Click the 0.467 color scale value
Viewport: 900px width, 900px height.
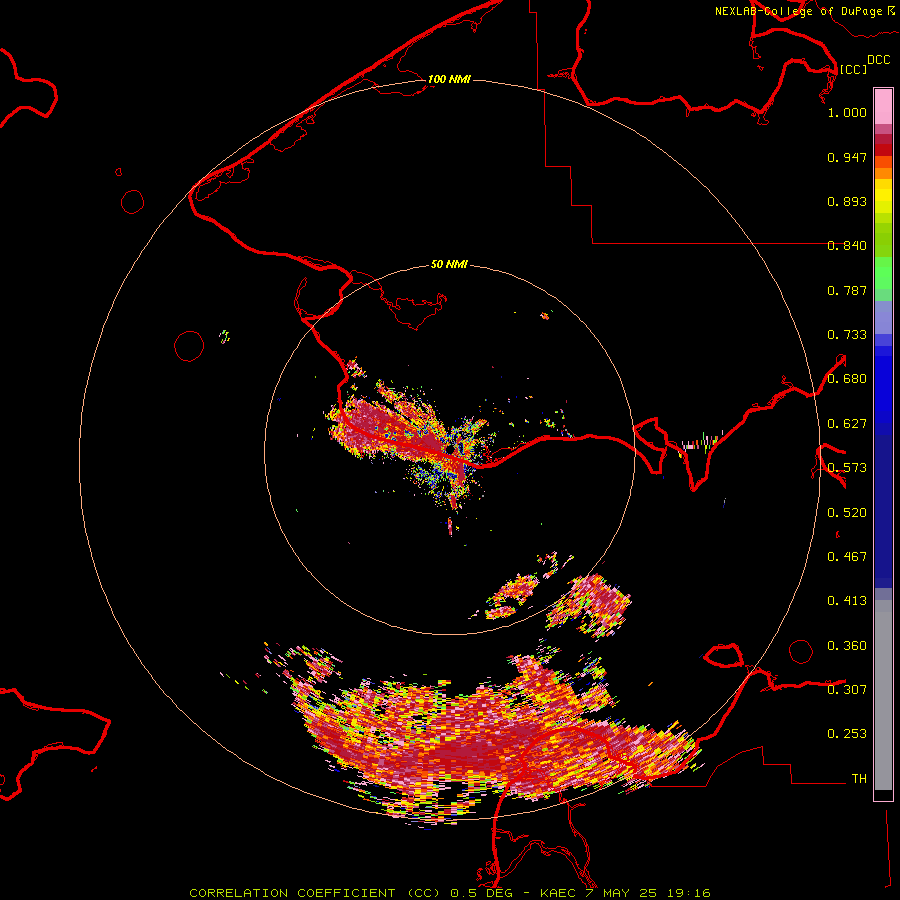click(x=847, y=557)
